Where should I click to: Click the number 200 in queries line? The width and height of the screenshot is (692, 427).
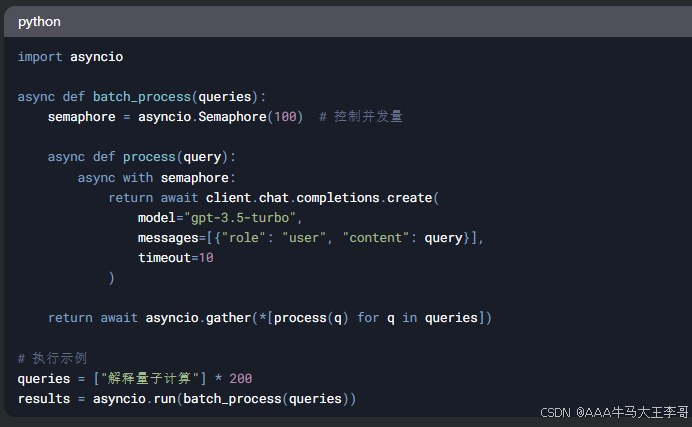pyautogui.click(x=241, y=378)
